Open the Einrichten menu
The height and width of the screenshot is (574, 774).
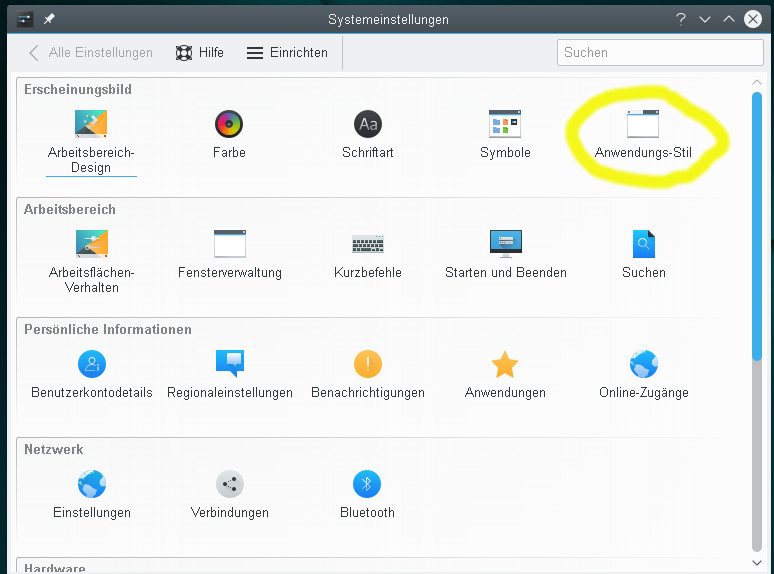coord(287,52)
